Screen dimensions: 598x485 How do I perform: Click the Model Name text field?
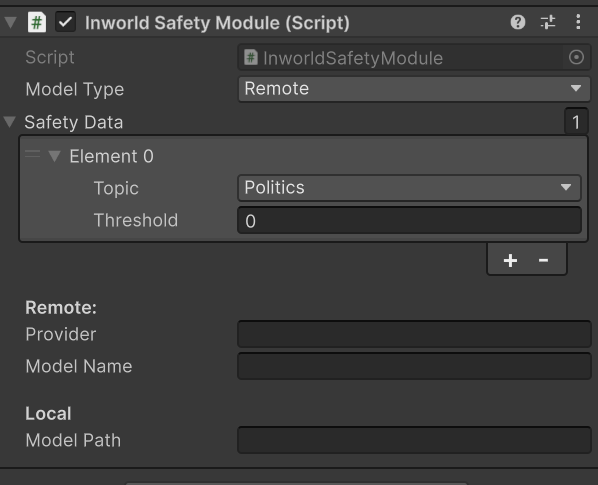(414, 366)
